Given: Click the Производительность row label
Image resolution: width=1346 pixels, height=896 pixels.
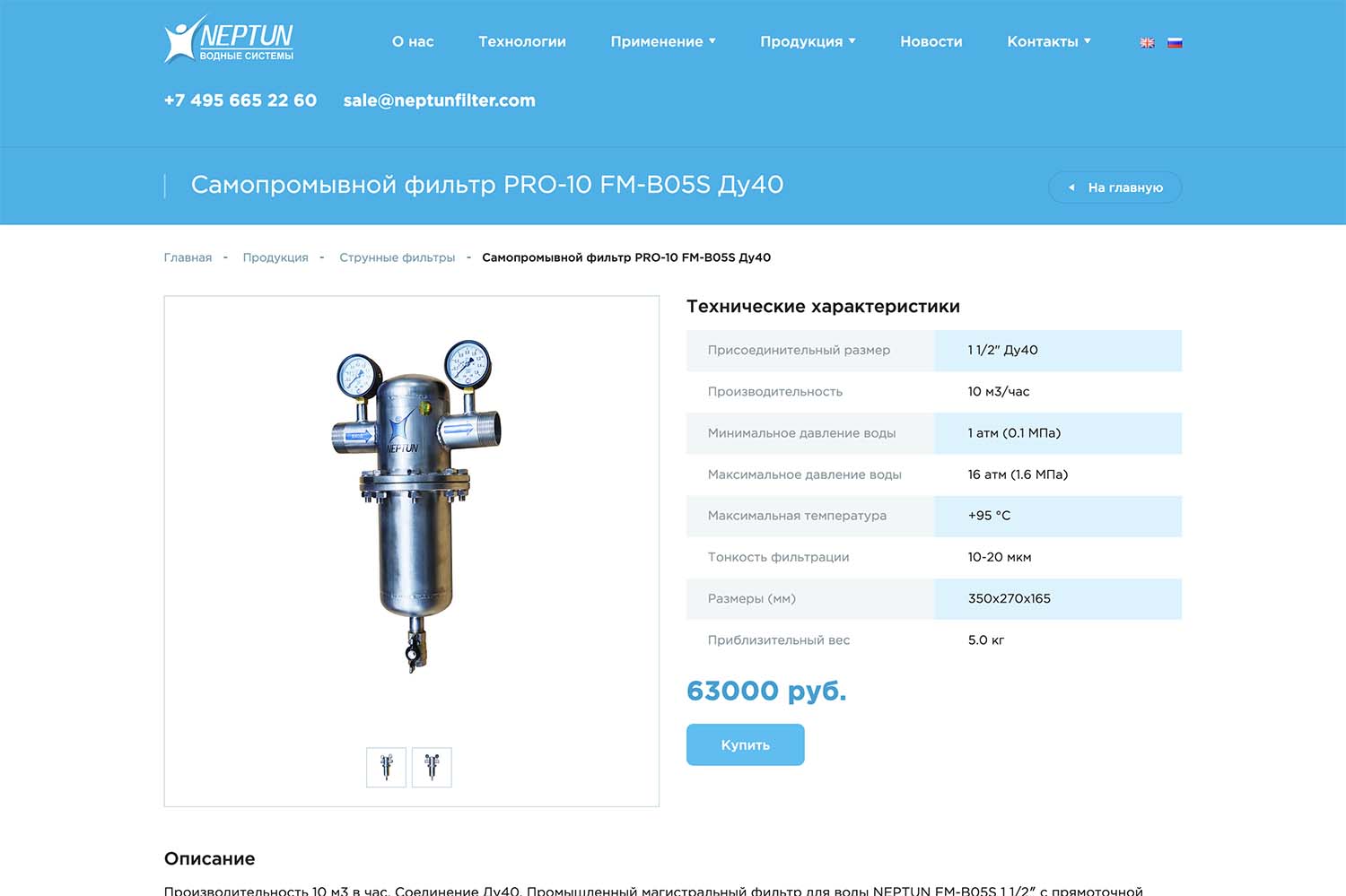Looking at the screenshot, I should (775, 392).
